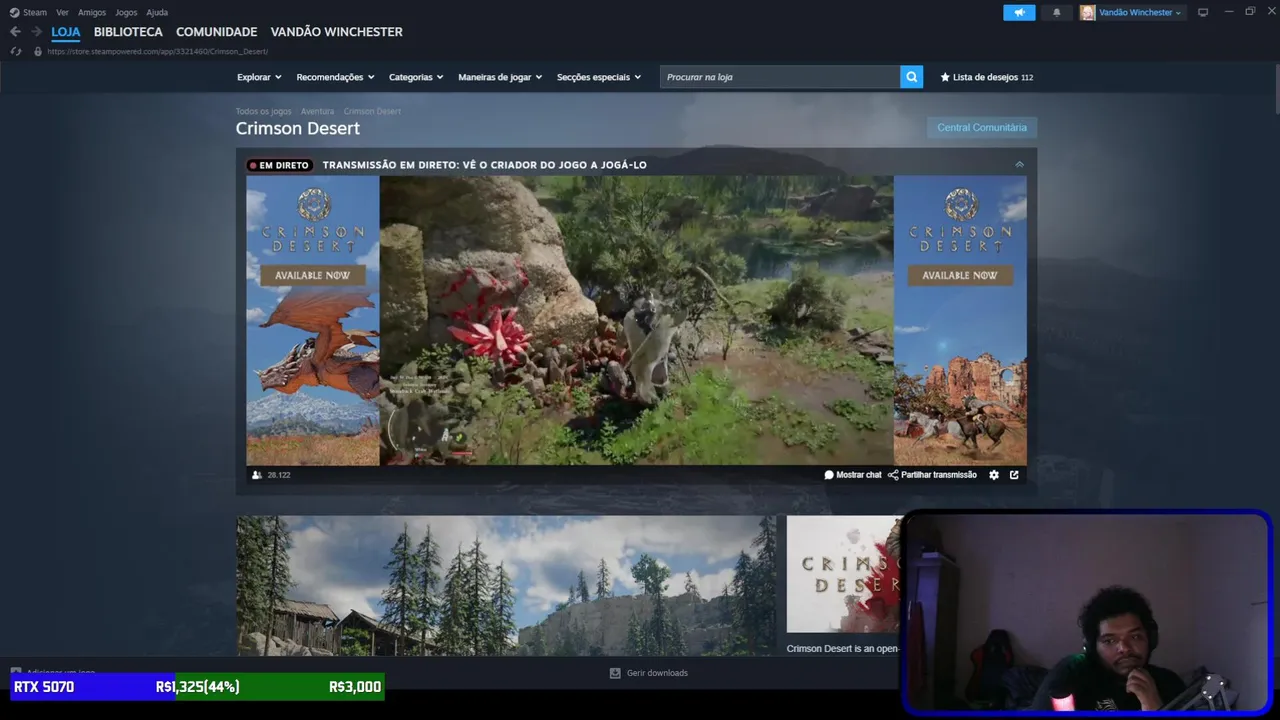The image size is (1280, 720).
Task: Switch to the COMUNIDADE tab
Action: click(216, 32)
